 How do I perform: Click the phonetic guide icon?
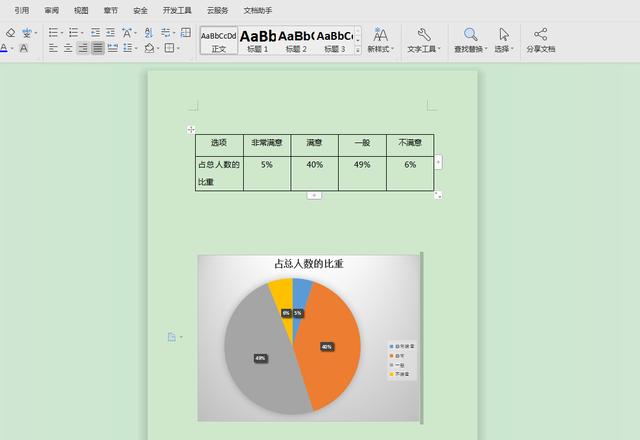[27, 33]
